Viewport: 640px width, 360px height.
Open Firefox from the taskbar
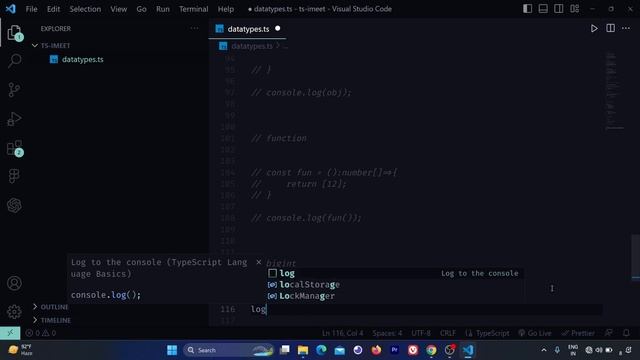(376, 350)
